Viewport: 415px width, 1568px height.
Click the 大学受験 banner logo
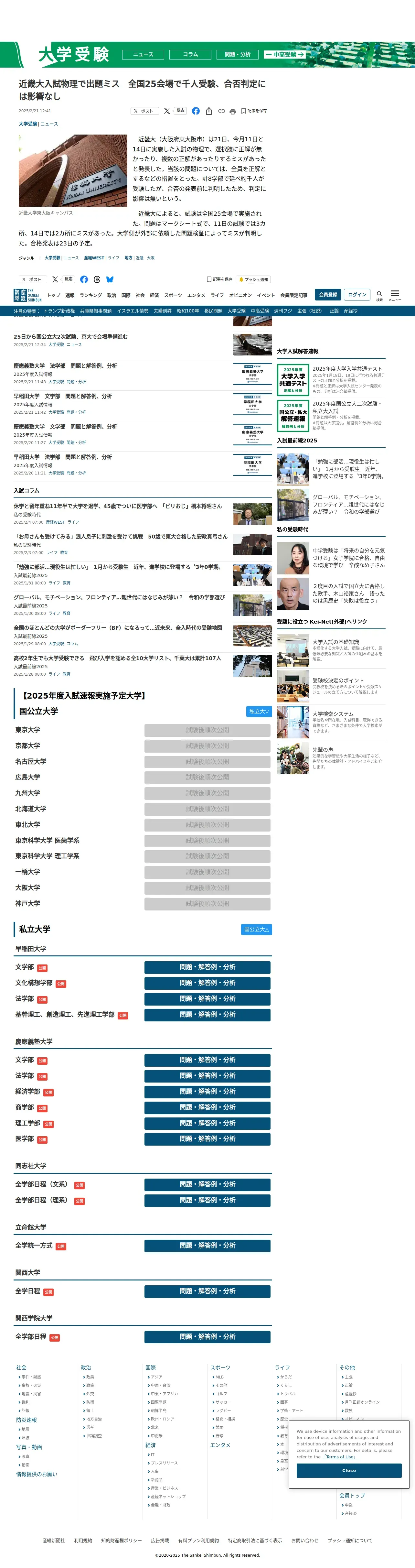click(x=73, y=55)
